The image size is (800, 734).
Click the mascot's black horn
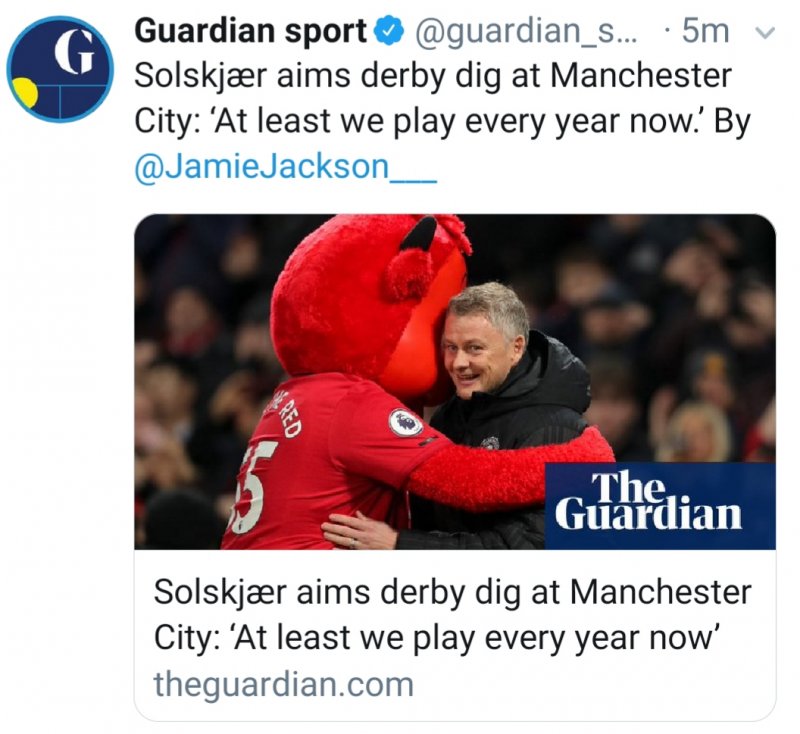click(420, 236)
